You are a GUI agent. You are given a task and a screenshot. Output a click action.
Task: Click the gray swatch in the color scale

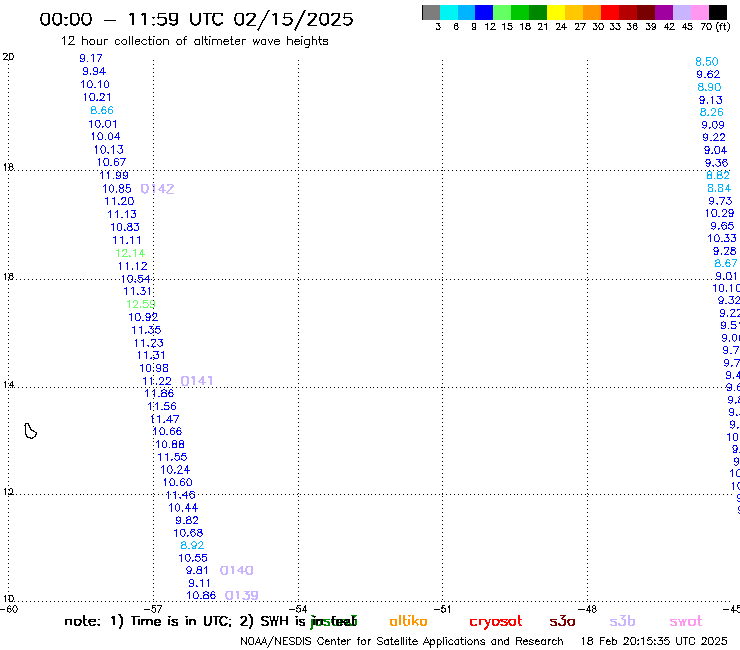(x=431, y=12)
